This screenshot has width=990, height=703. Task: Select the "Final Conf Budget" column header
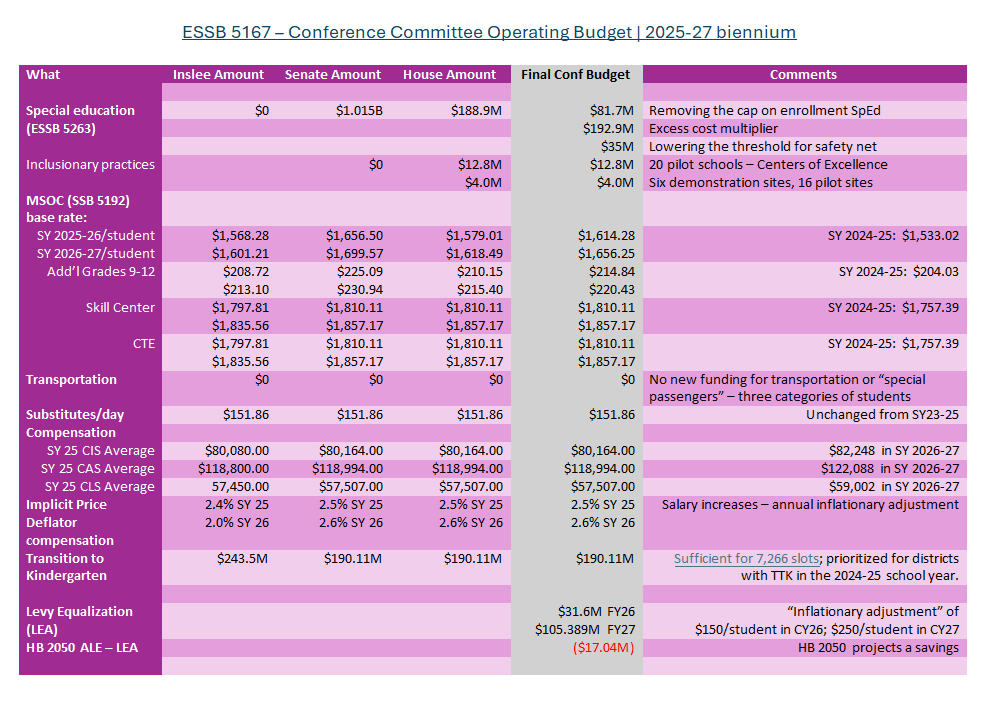coord(576,75)
